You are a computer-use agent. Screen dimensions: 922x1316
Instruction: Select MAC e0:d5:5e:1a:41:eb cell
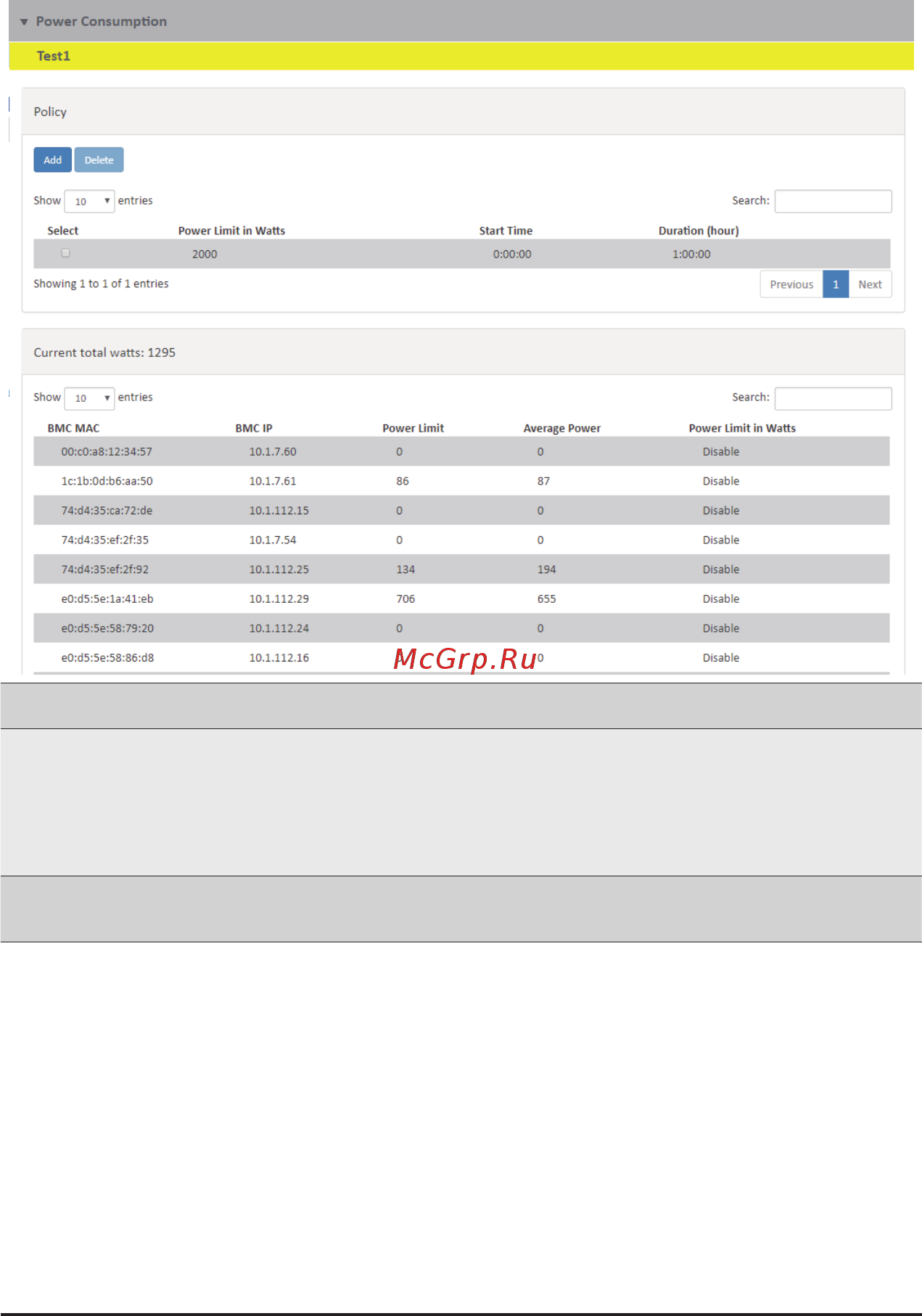tap(107, 599)
